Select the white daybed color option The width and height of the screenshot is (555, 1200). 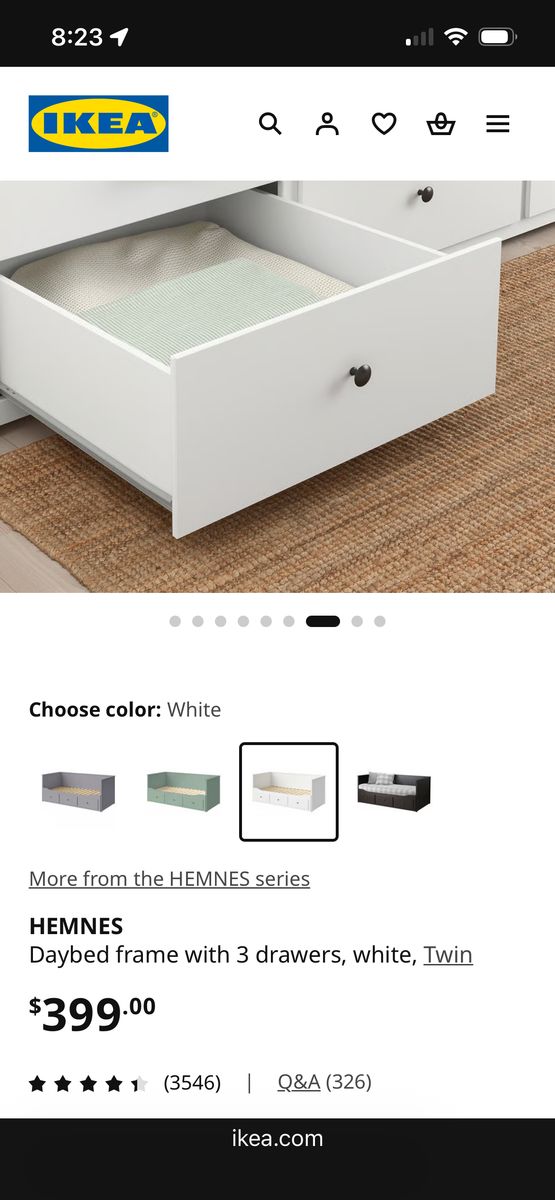[x=289, y=792]
